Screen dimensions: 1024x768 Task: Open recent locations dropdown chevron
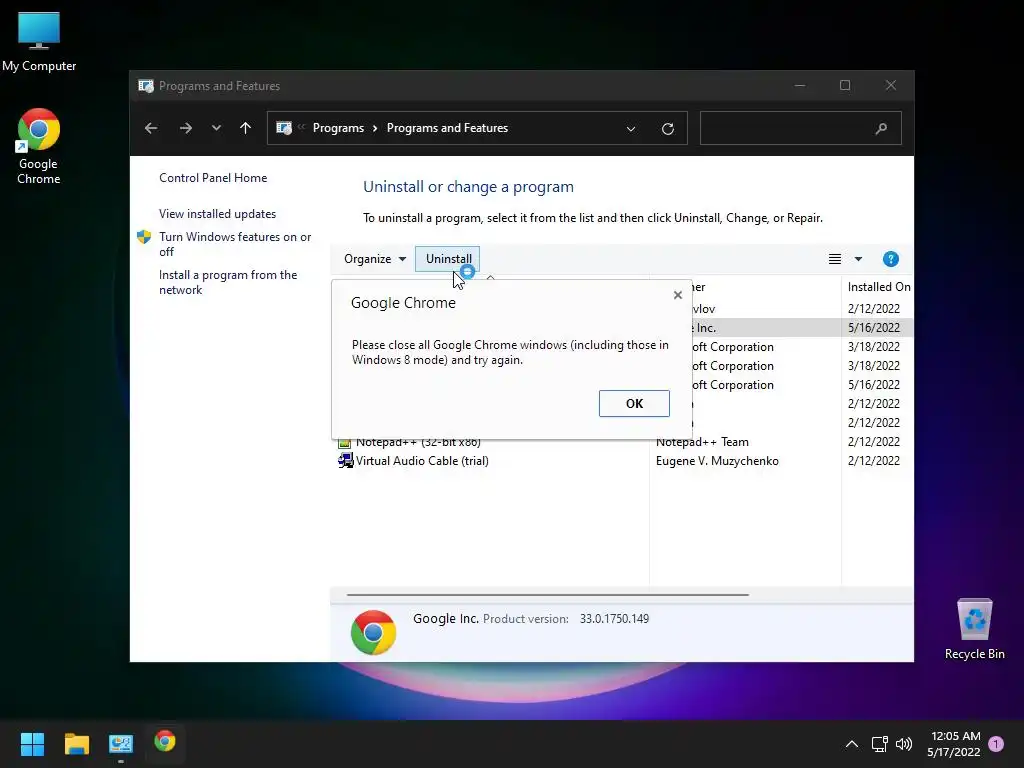216,128
